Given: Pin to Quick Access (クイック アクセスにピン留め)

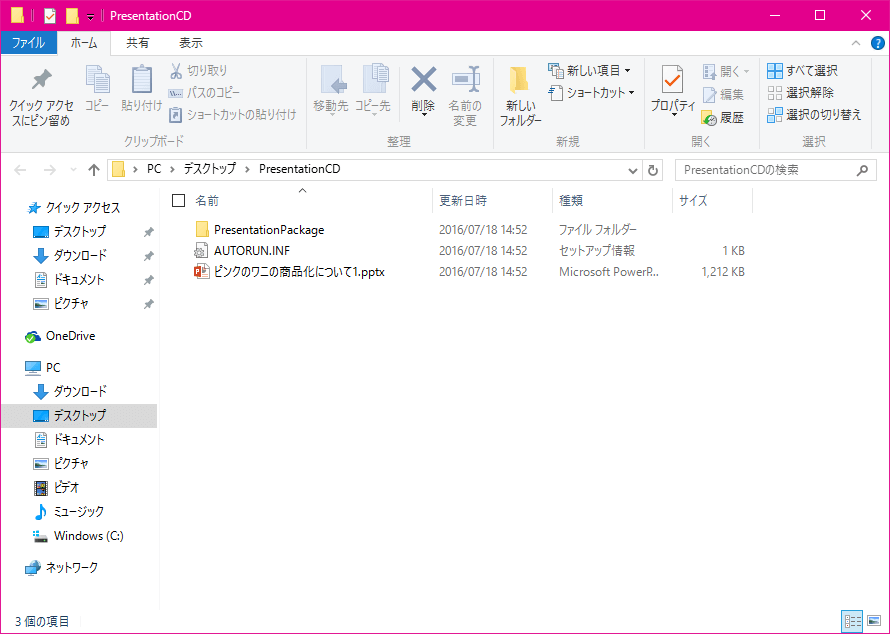Looking at the screenshot, I should click(41, 96).
